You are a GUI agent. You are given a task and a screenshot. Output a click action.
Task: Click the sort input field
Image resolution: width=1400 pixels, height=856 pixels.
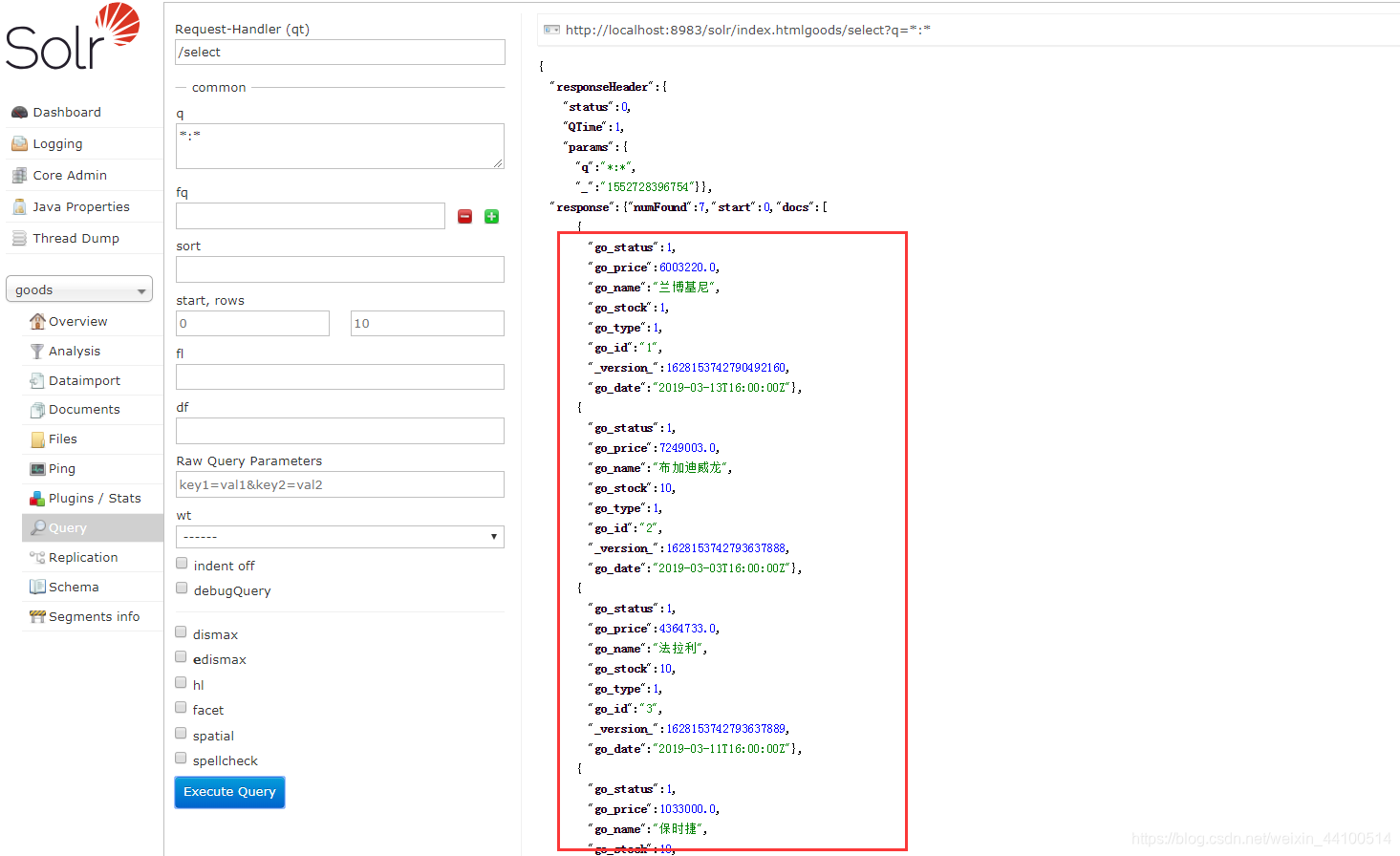click(x=340, y=269)
